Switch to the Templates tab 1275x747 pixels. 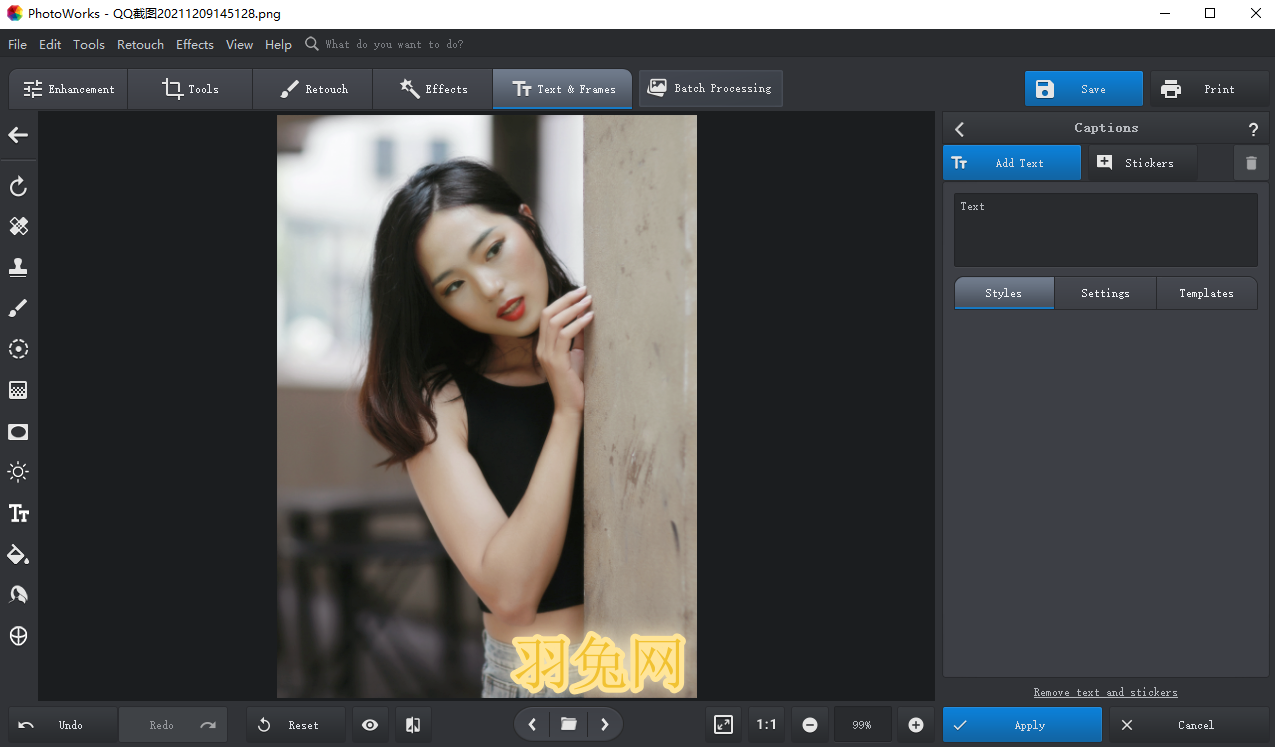click(x=1206, y=293)
